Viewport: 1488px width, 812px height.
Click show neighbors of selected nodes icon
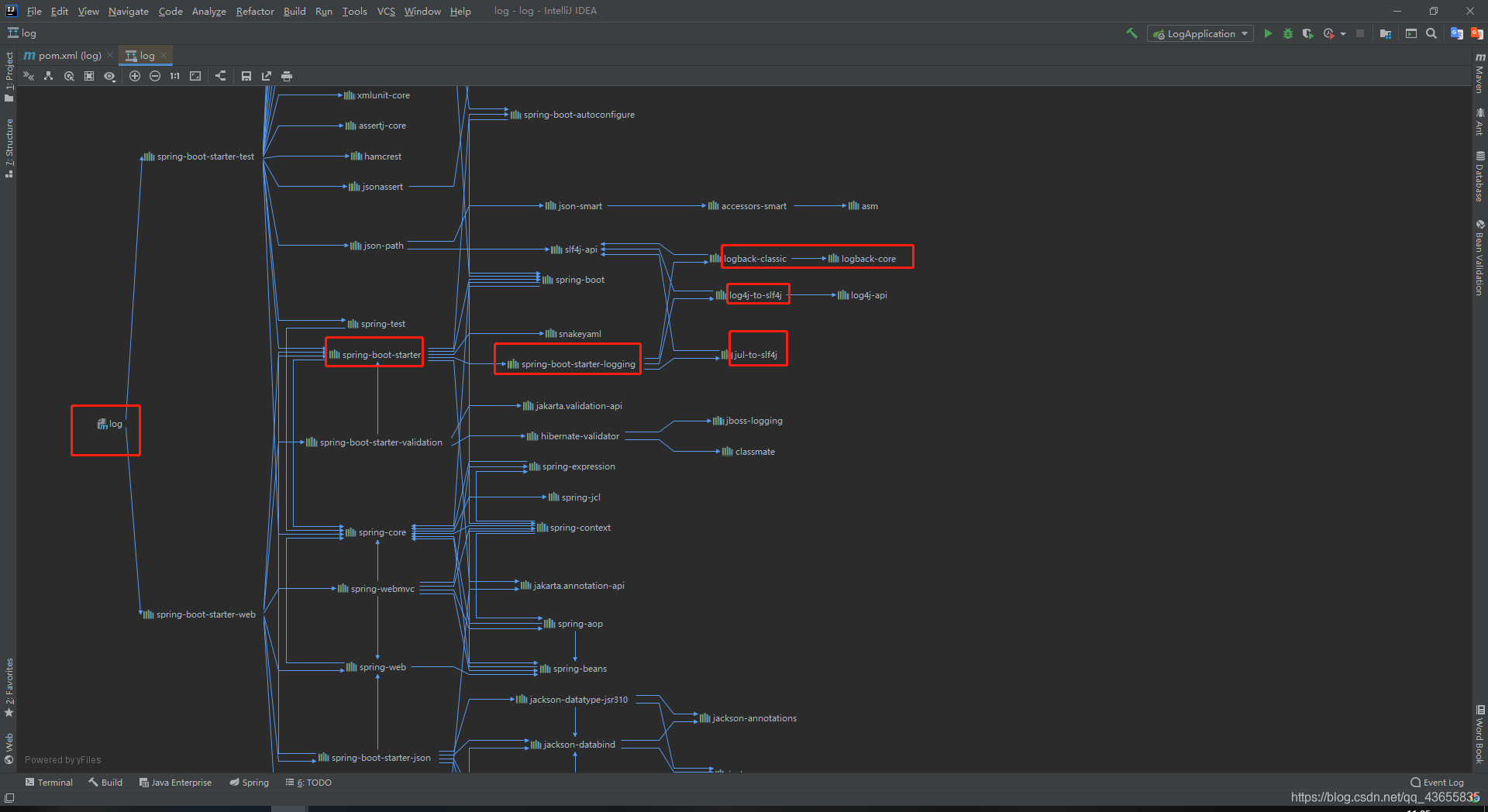click(69, 76)
